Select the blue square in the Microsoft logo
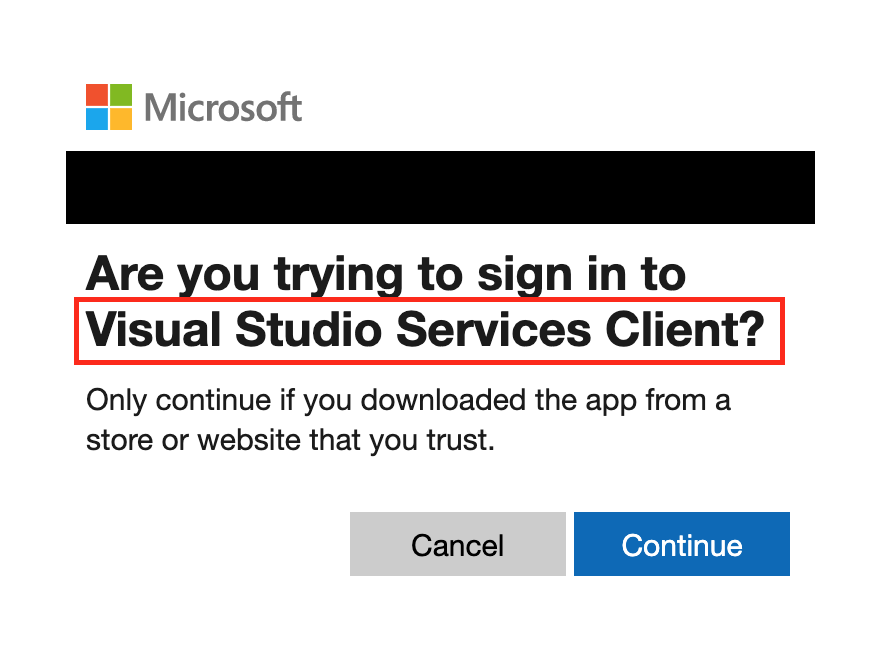 click(x=97, y=119)
